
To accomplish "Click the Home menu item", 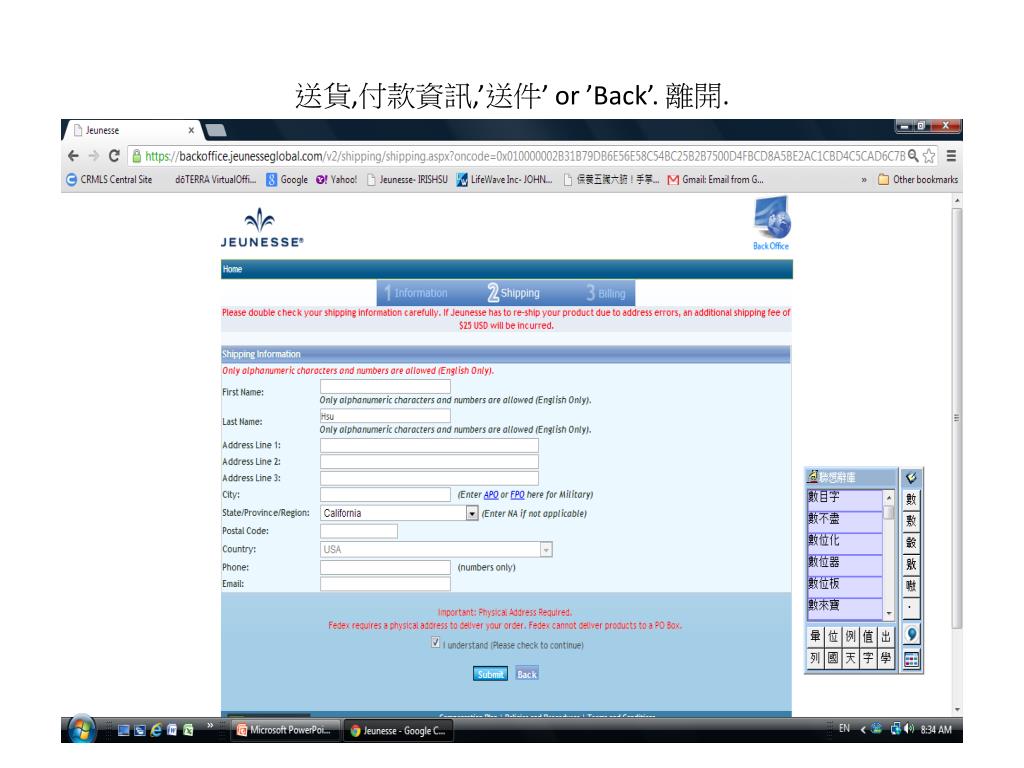I will pyautogui.click(x=232, y=269).
